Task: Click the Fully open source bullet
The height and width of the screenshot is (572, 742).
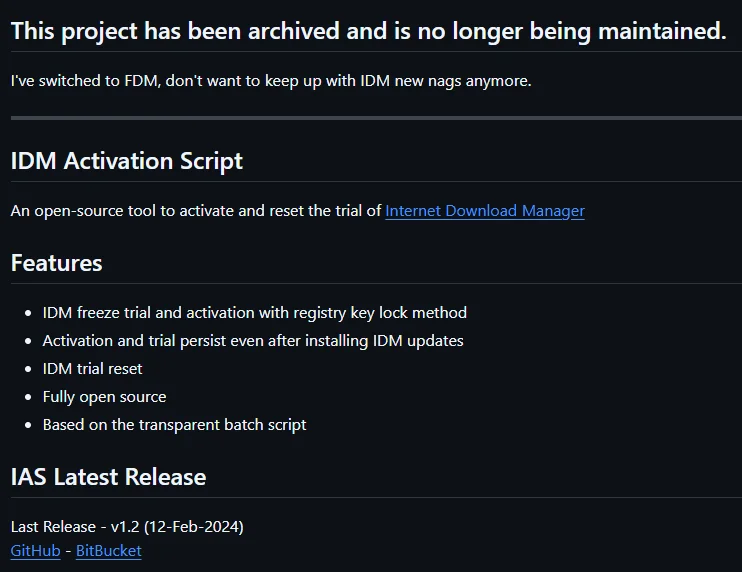Action: tap(104, 397)
